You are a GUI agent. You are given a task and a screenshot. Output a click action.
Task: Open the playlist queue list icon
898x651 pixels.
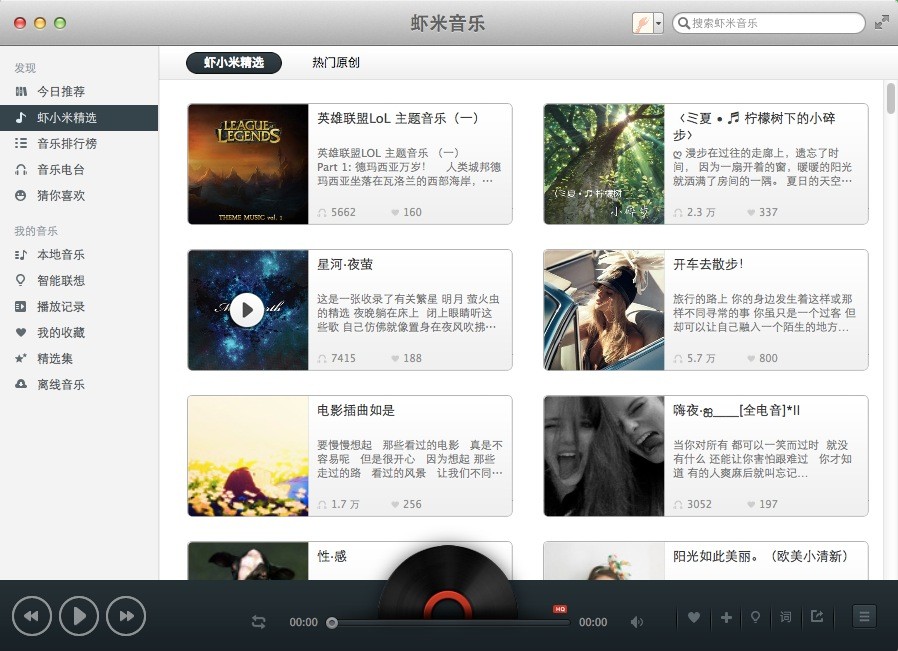(x=864, y=617)
